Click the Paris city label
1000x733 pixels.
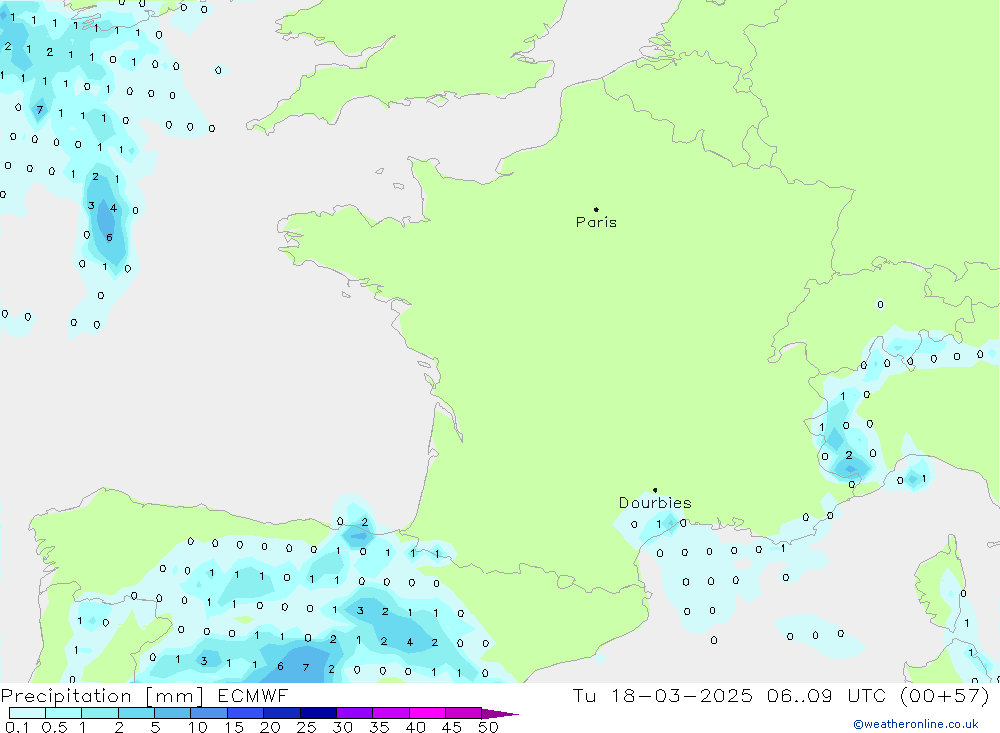pyautogui.click(x=596, y=222)
